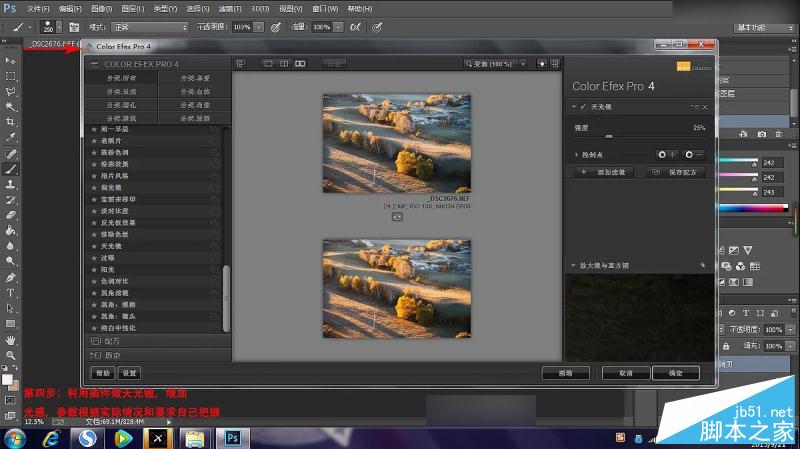Switch to single image preview view

(x=268, y=64)
